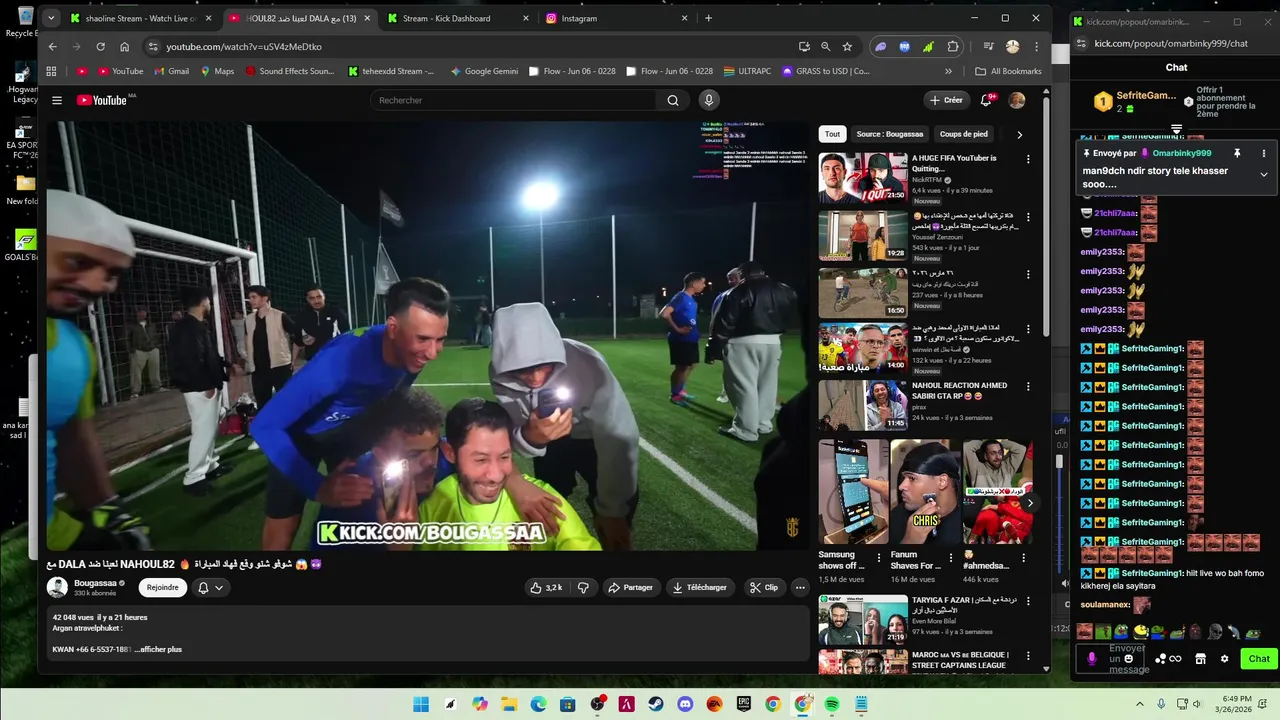Click the Clip button

coord(764,588)
